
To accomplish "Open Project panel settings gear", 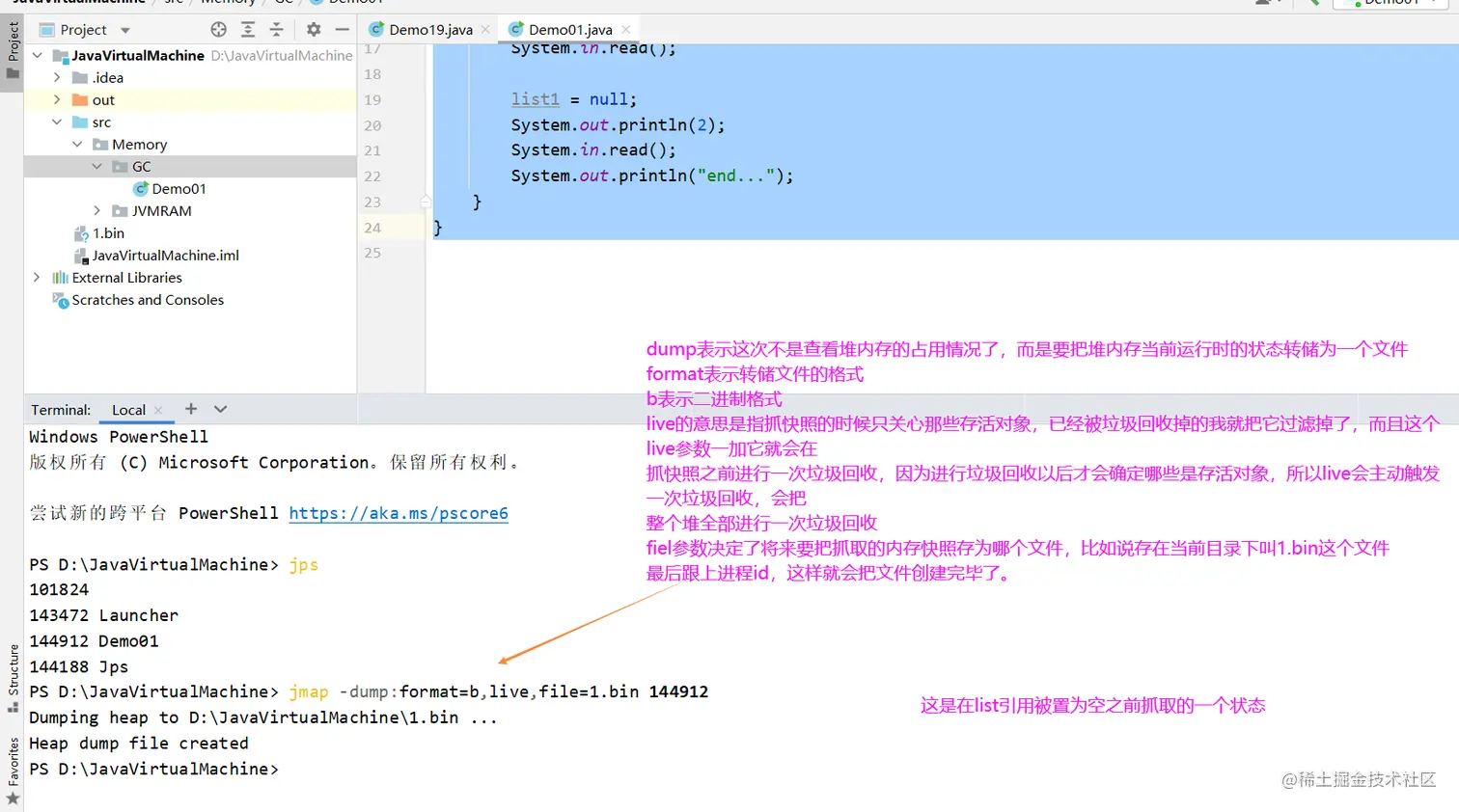I will [x=314, y=30].
